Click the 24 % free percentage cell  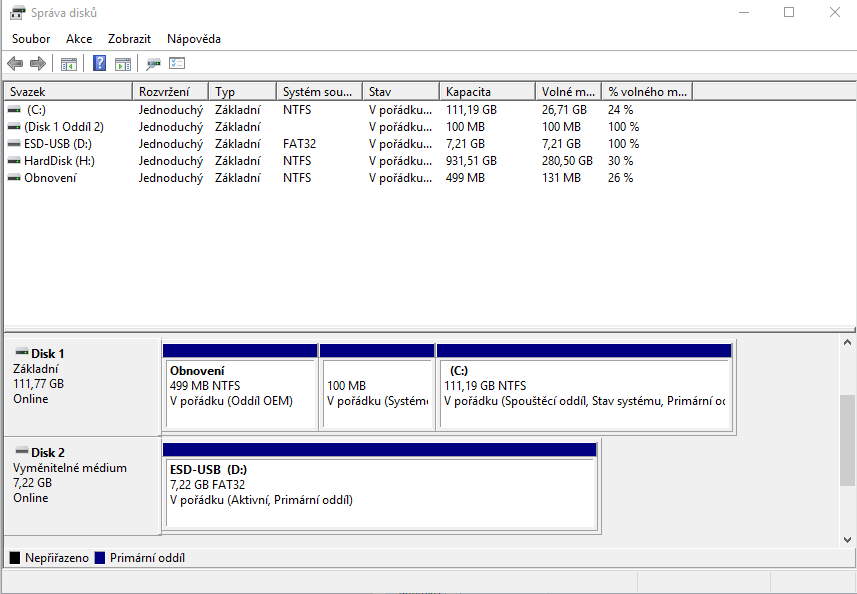click(620, 110)
